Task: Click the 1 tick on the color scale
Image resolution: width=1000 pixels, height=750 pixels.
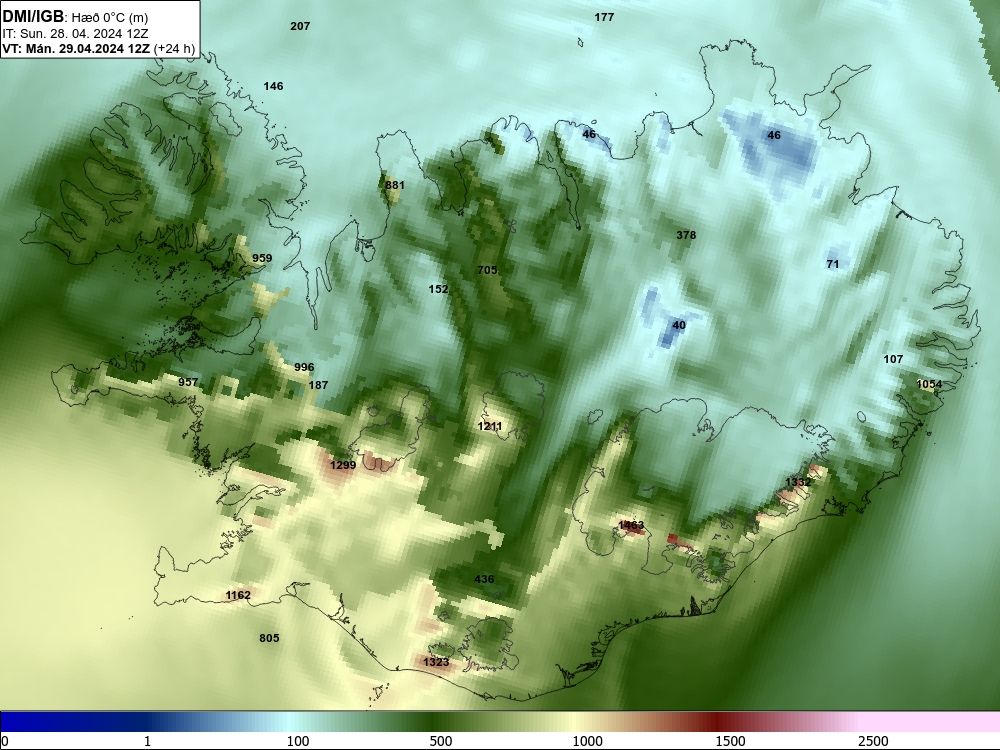Action: tap(147, 741)
